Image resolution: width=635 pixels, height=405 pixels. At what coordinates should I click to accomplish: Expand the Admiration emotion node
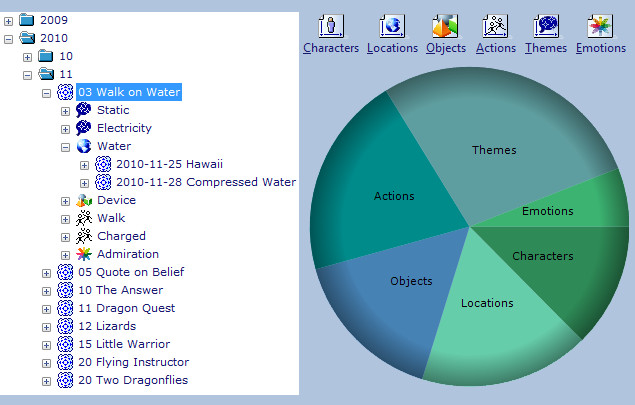66,256
